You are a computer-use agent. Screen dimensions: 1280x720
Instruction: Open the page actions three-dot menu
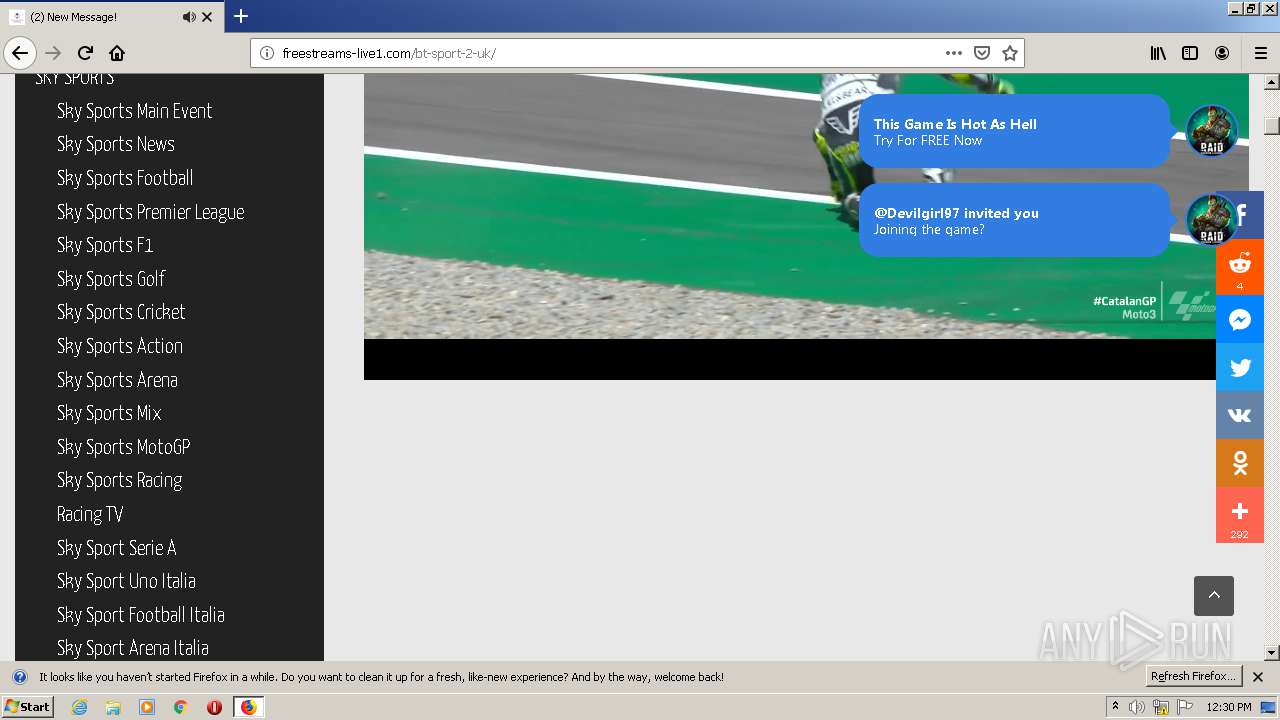[954, 53]
